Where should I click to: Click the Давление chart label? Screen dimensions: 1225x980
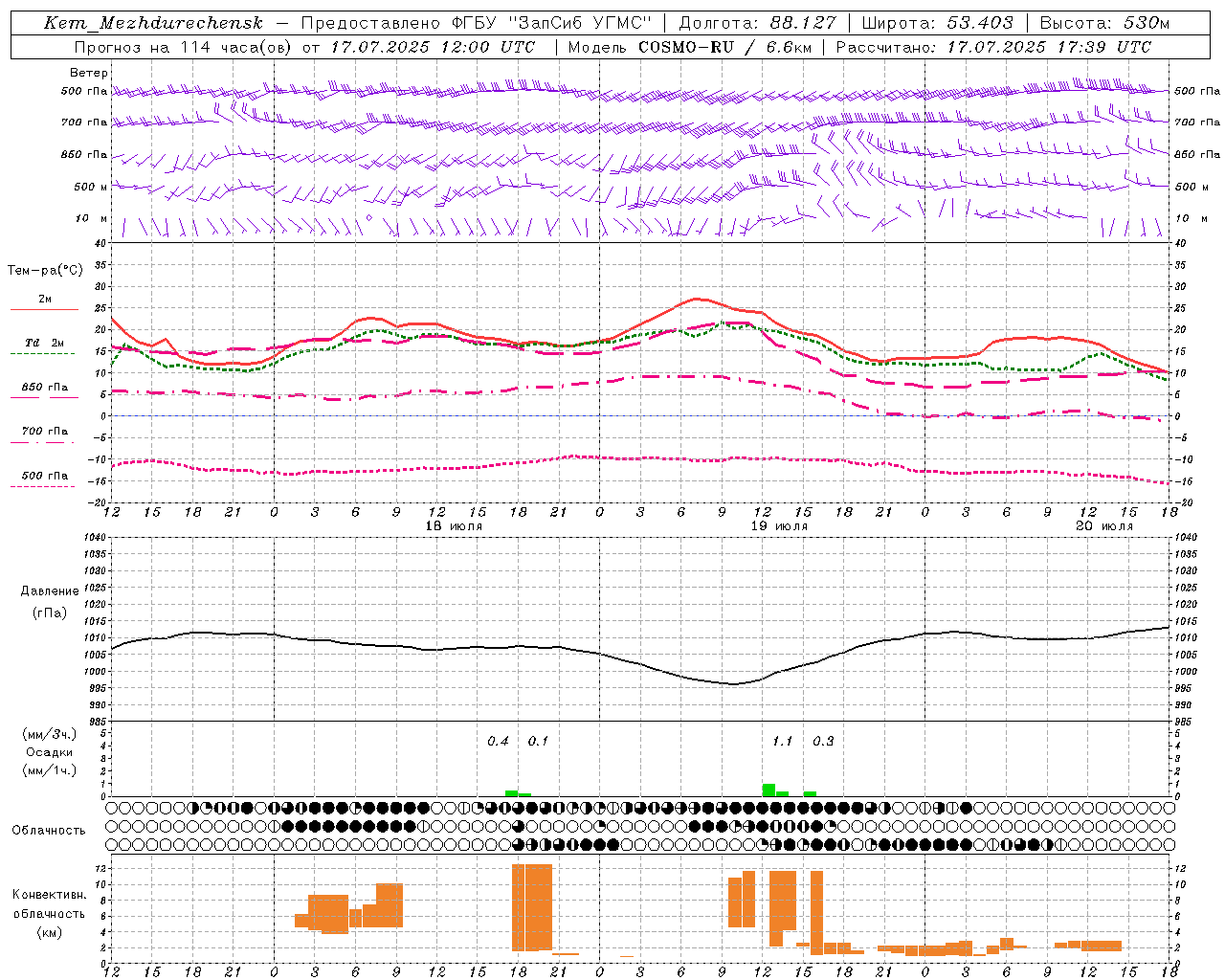point(50,591)
